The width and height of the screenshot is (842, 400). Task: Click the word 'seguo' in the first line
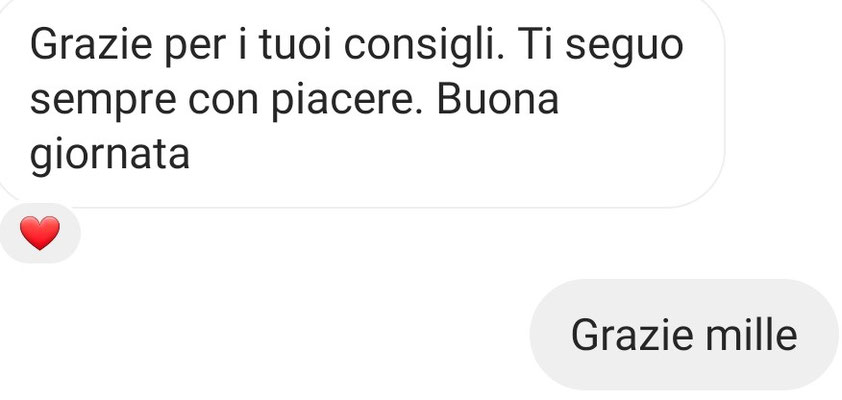point(624,48)
